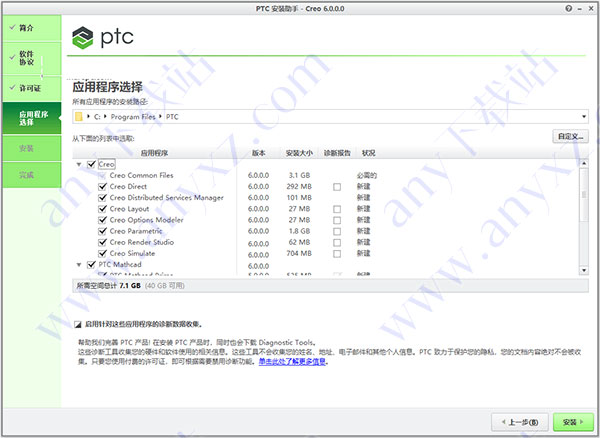The image size is (600, 438).
Task: Click the 1.8 GB size value
Action: (x=299, y=231)
